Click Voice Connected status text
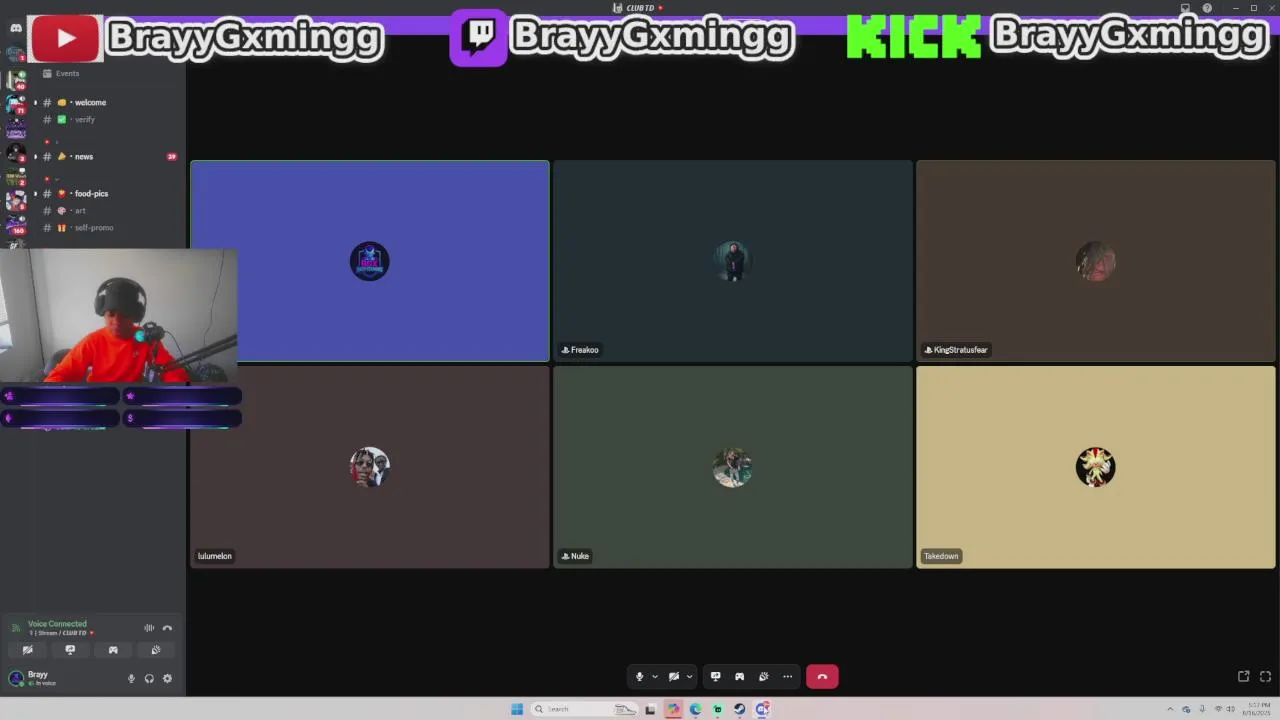 pos(57,624)
